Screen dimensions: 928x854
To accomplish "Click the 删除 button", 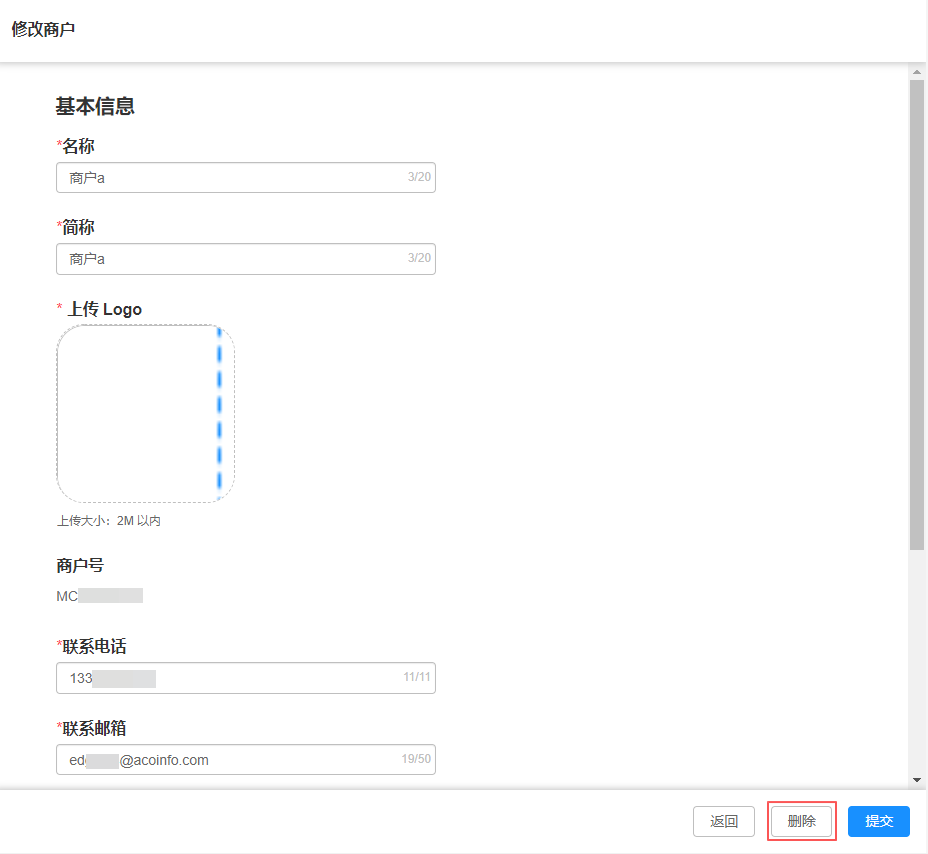I will [801, 822].
